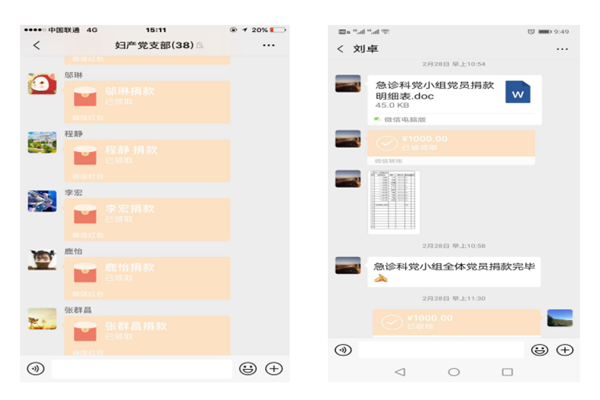The width and height of the screenshot is (600, 400).
Task: Tap plus attachment icon in 刘卓 chat
Action: point(564,350)
